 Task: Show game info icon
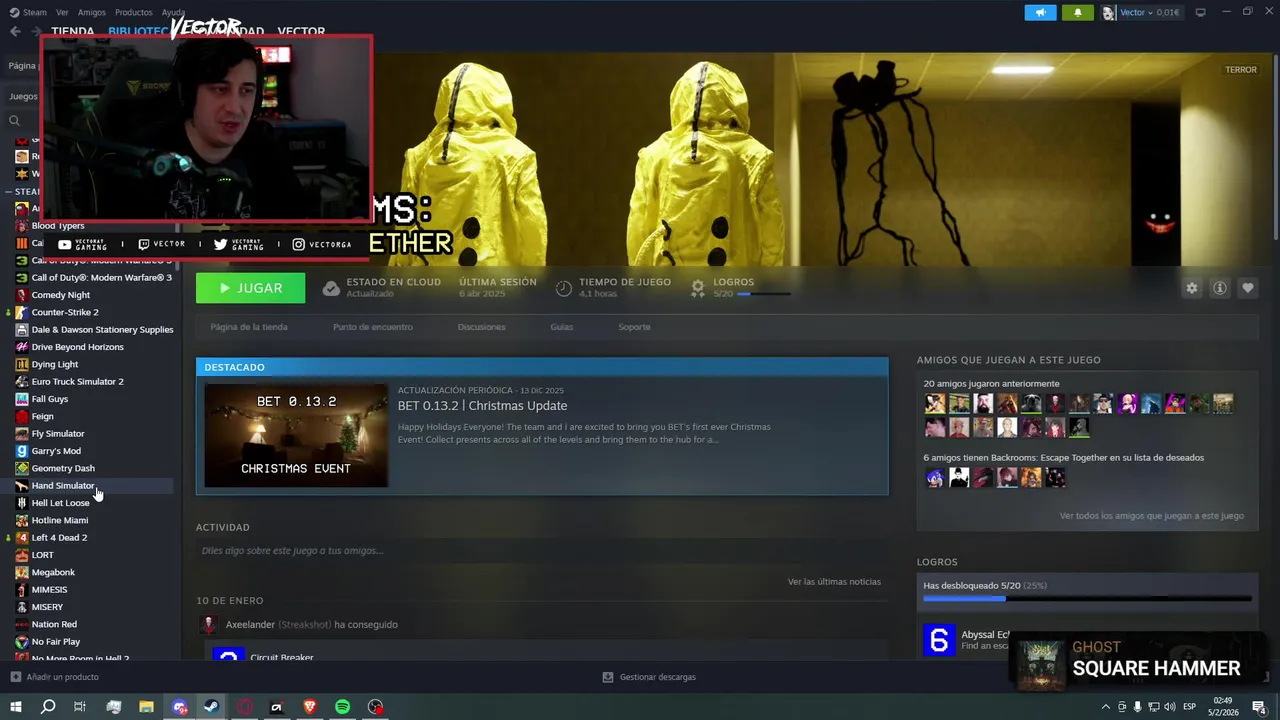tap(1219, 288)
